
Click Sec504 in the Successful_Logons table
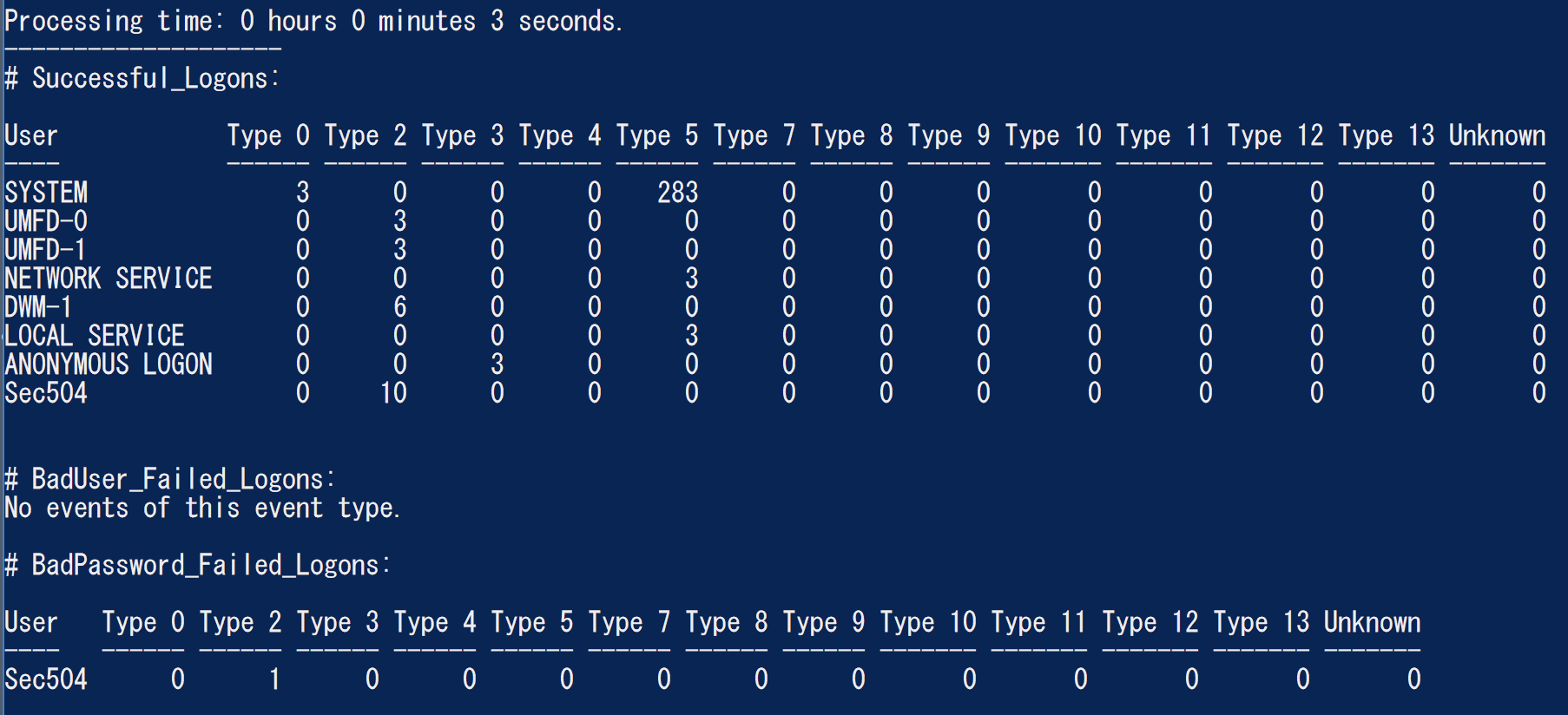click(46, 392)
